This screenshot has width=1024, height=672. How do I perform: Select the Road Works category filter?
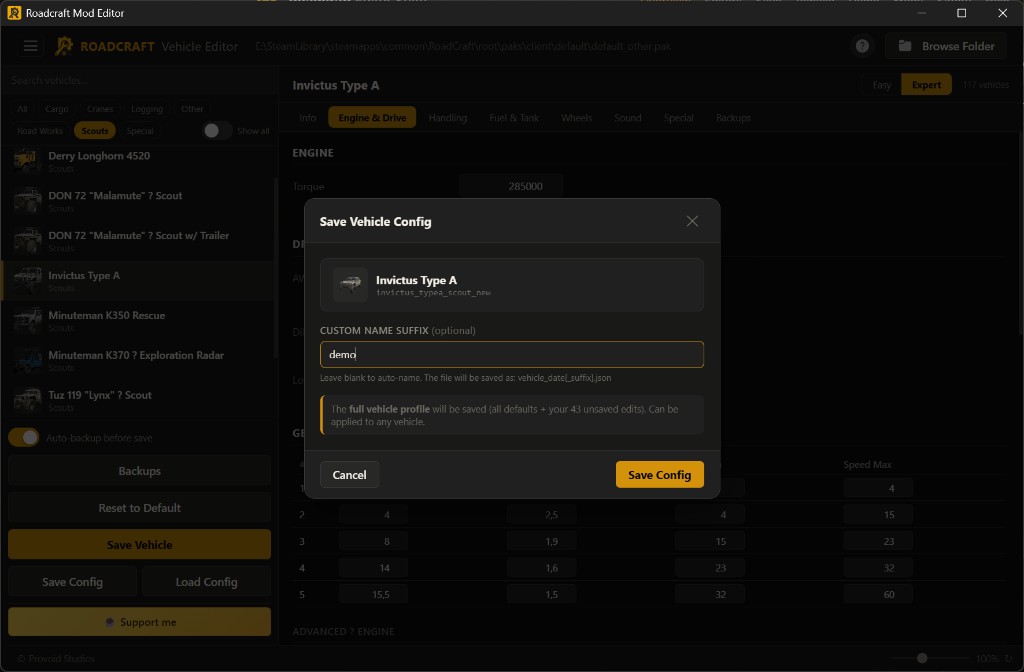tap(40, 131)
